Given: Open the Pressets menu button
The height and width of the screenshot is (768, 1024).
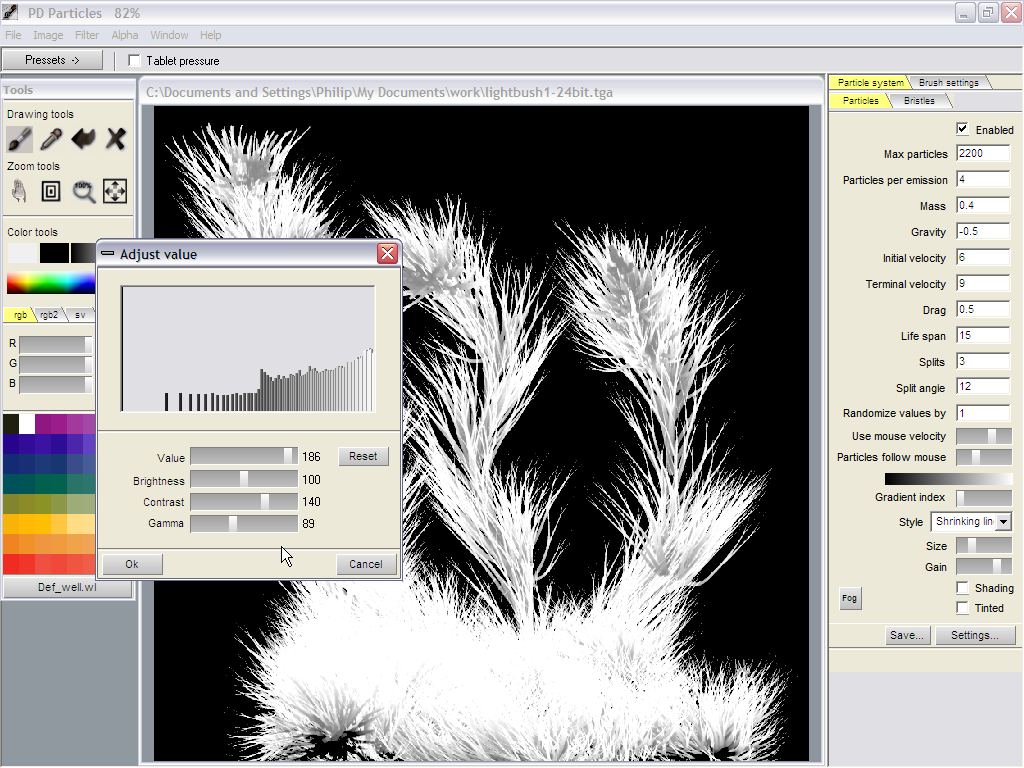Looking at the screenshot, I should pyautogui.click(x=52, y=60).
